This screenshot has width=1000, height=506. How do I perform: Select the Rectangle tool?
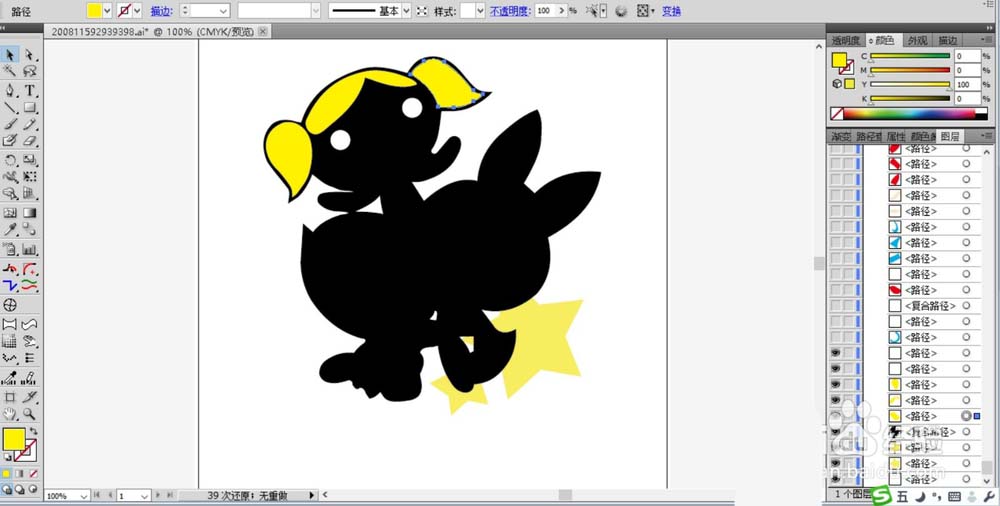point(29,107)
